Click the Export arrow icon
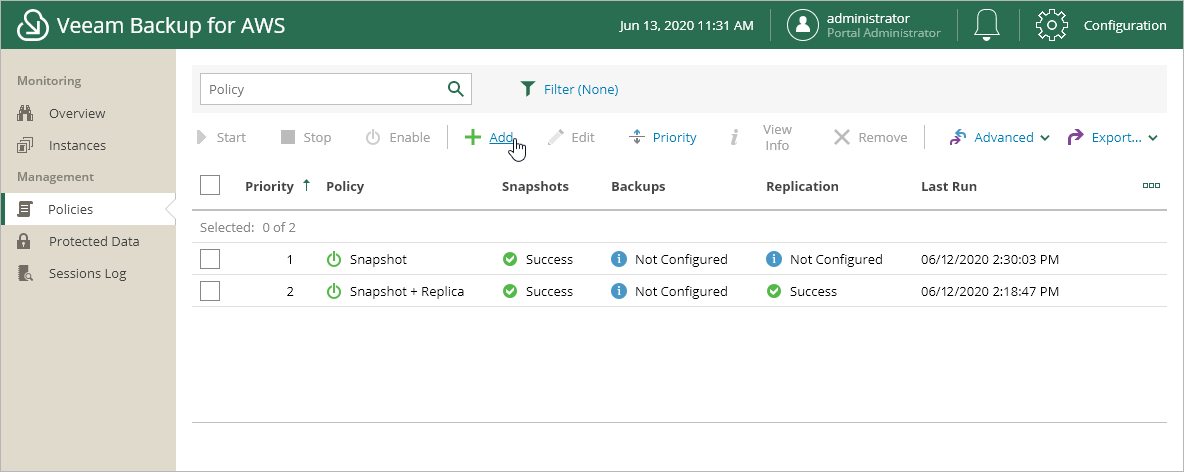Viewport: 1184px width, 472px height. click(x=1075, y=137)
